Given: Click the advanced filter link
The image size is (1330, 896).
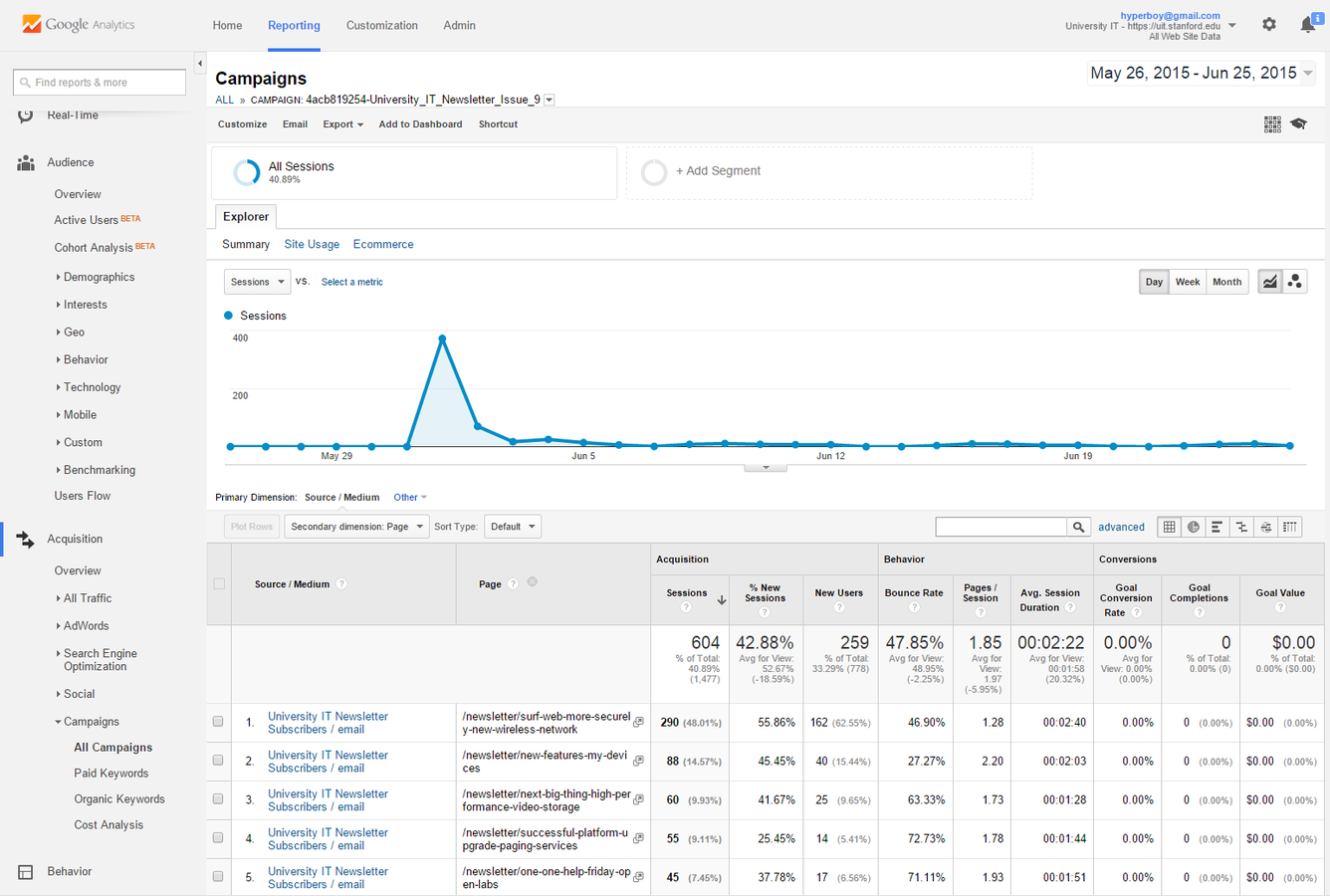Looking at the screenshot, I should tap(1121, 527).
